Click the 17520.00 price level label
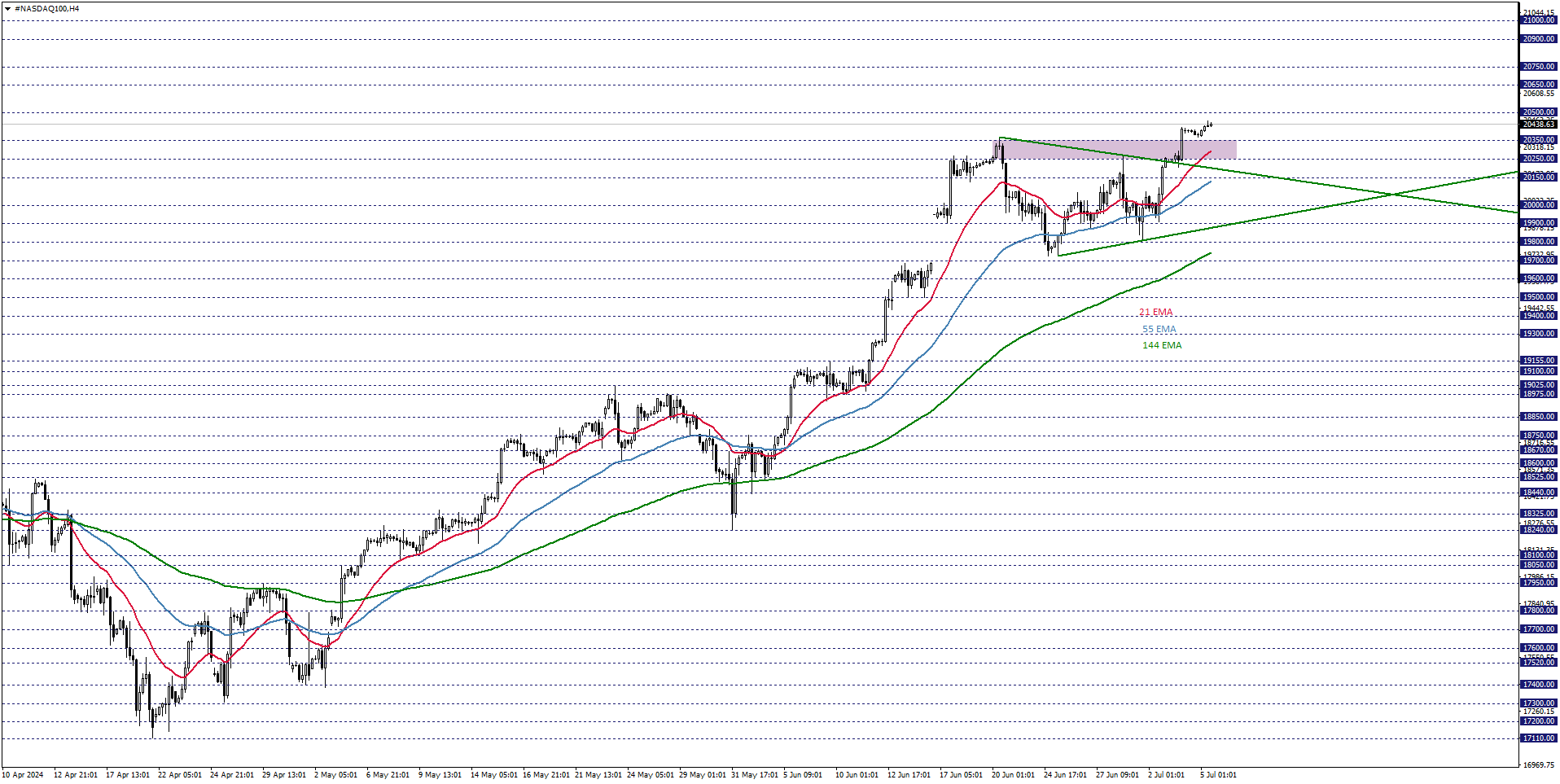 [x=1539, y=663]
